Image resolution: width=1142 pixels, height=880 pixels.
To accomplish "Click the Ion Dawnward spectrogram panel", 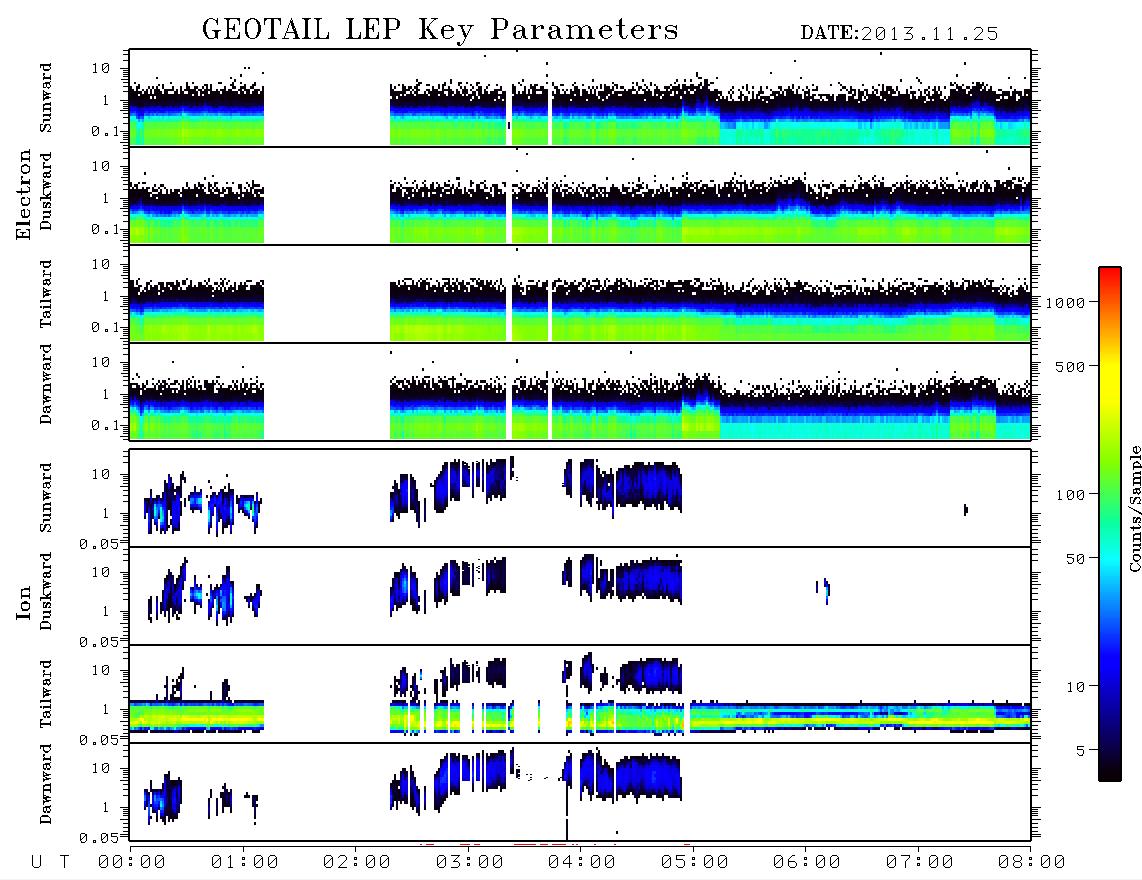I will [x=580, y=791].
